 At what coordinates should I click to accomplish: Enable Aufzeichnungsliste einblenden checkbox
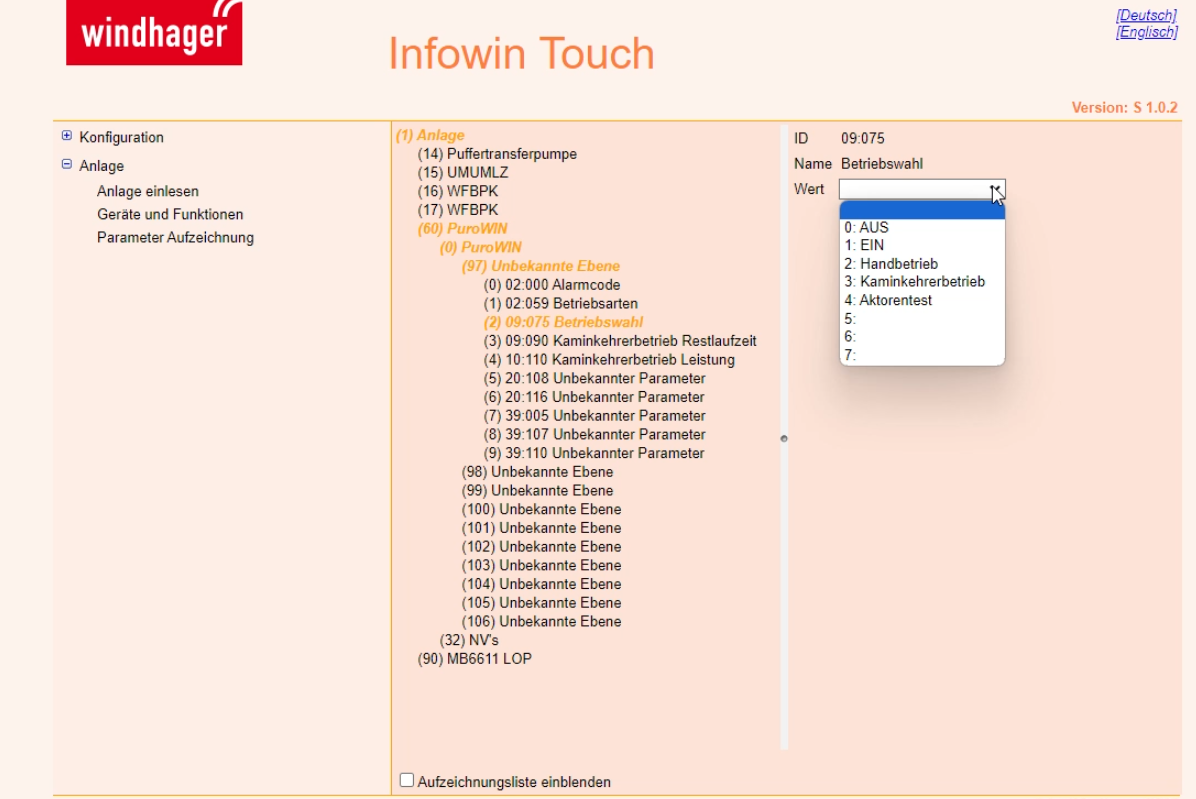click(x=407, y=780)
